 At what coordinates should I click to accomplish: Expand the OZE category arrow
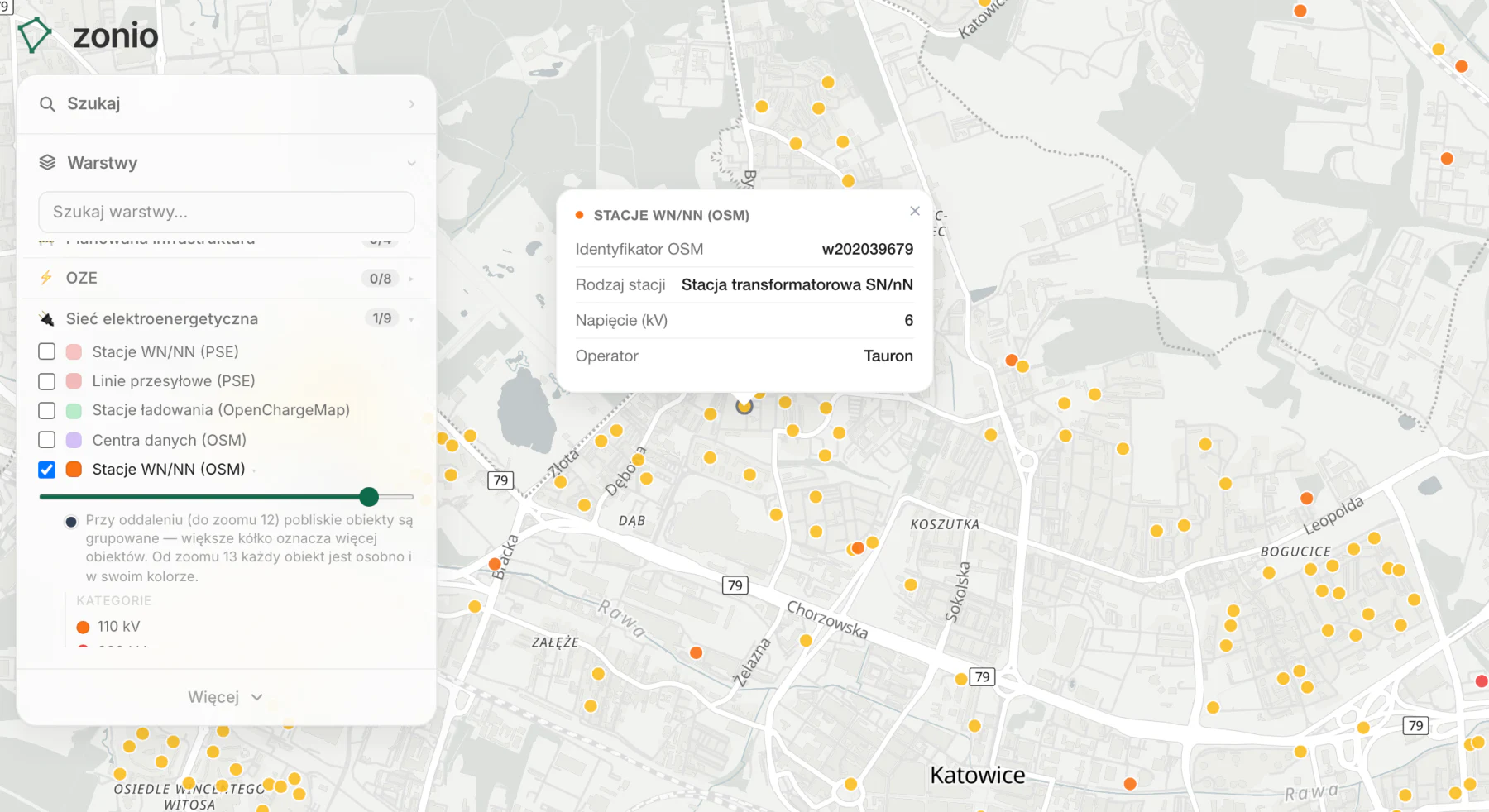[411, 279]
